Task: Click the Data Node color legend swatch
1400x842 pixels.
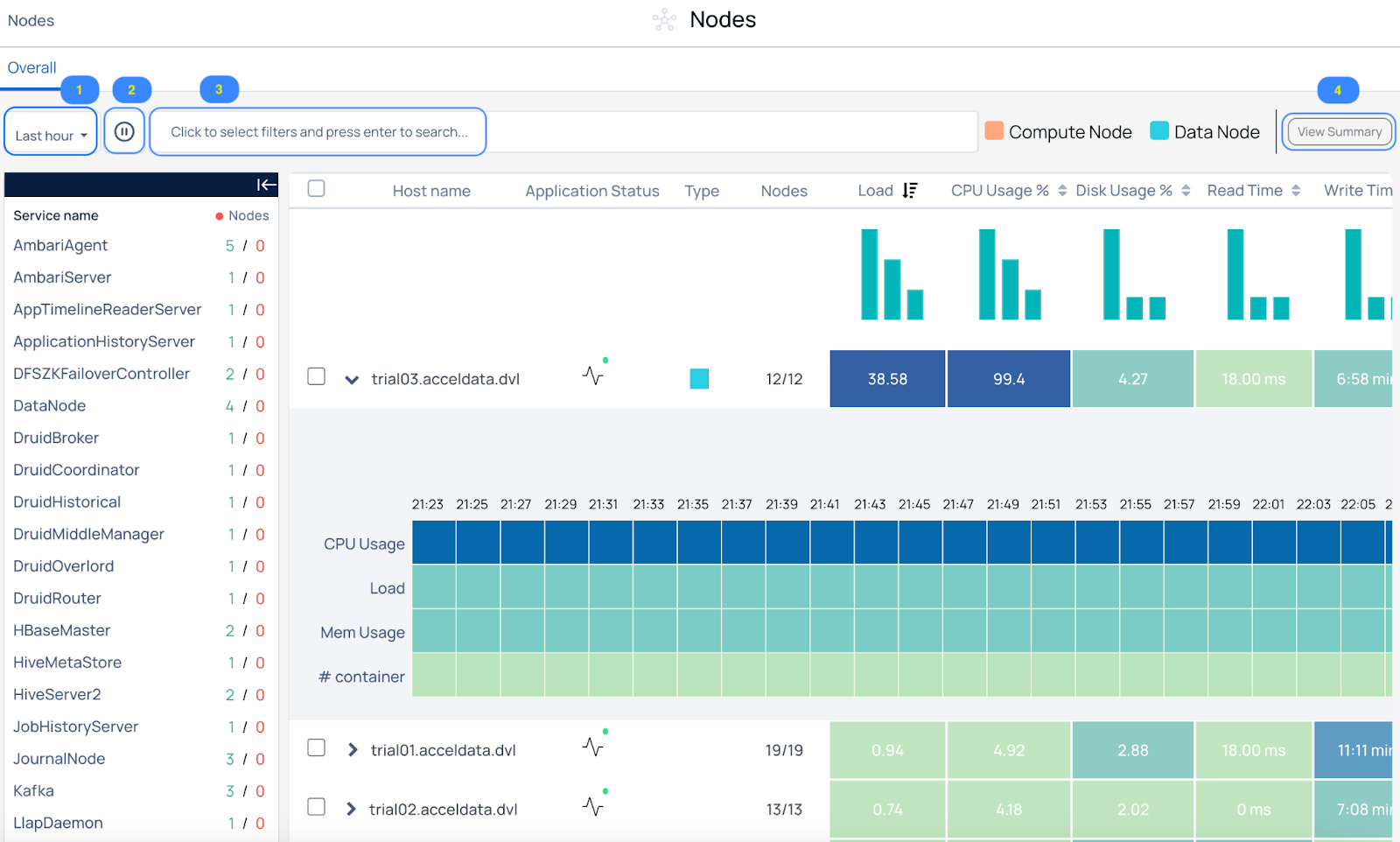Action: [1159, 131]
